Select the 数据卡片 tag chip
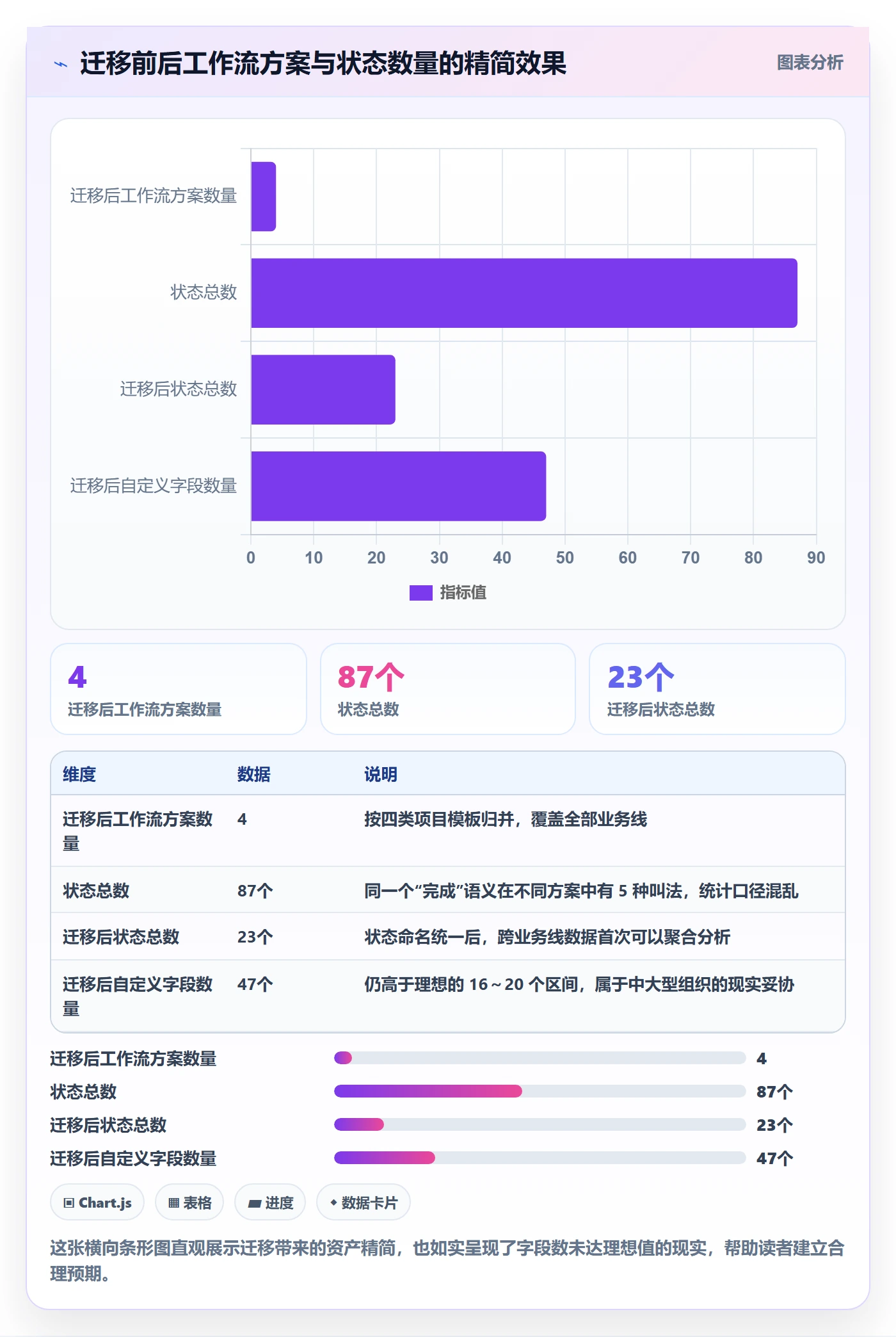The image size is (896, 1337). click(364, 1203)
